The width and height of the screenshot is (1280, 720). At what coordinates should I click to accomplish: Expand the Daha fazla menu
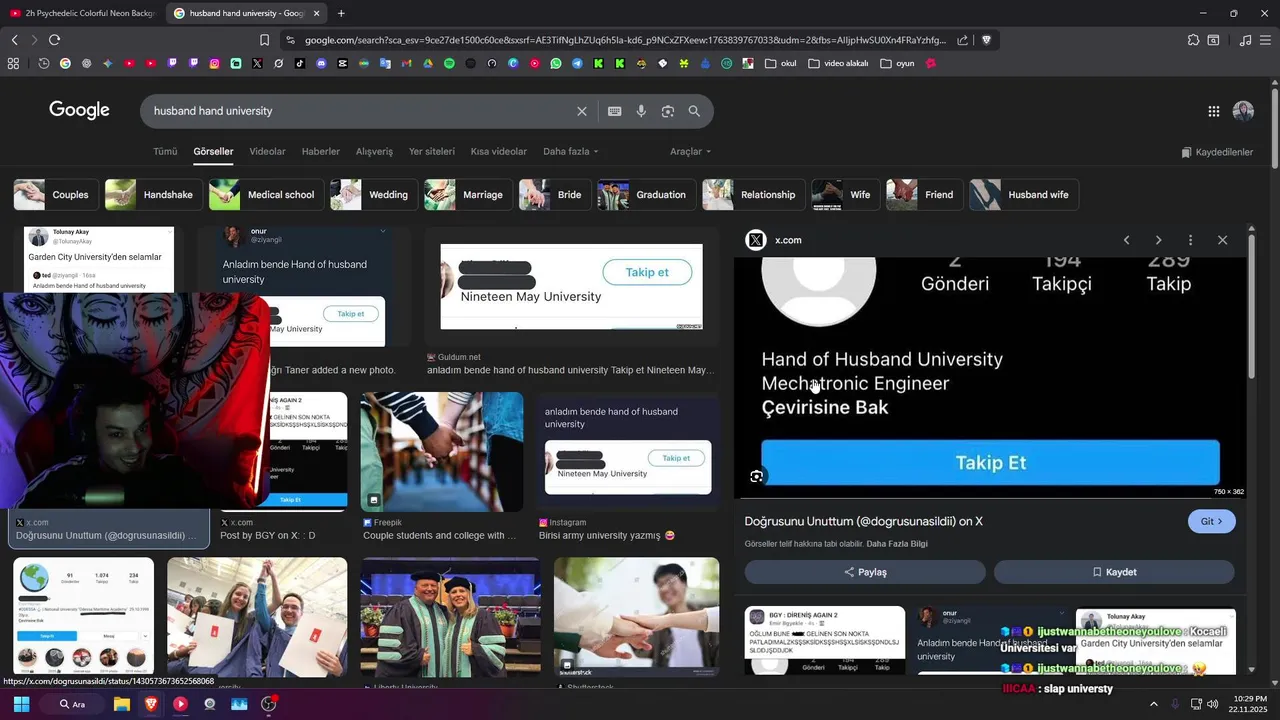pos(570,152)
